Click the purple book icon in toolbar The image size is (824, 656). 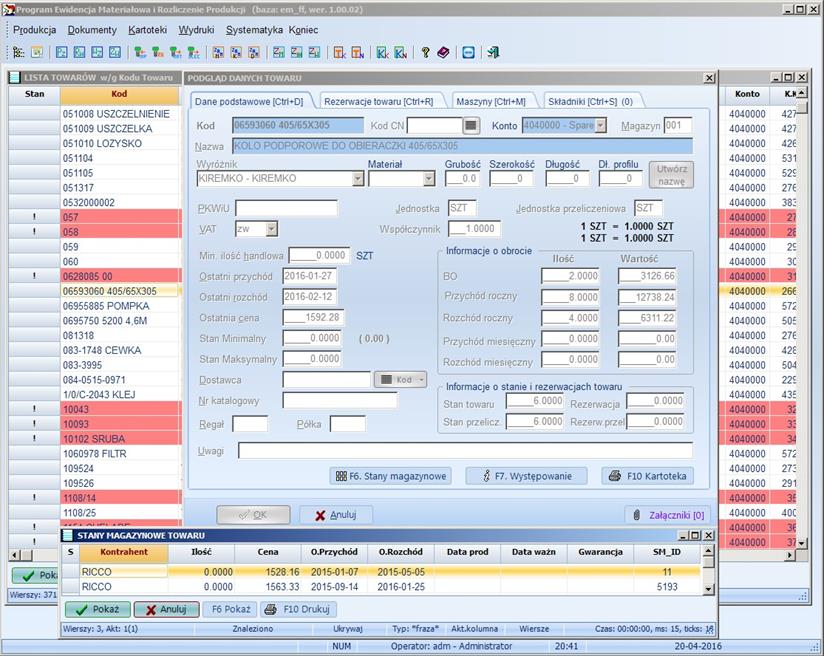coord(443,52)
